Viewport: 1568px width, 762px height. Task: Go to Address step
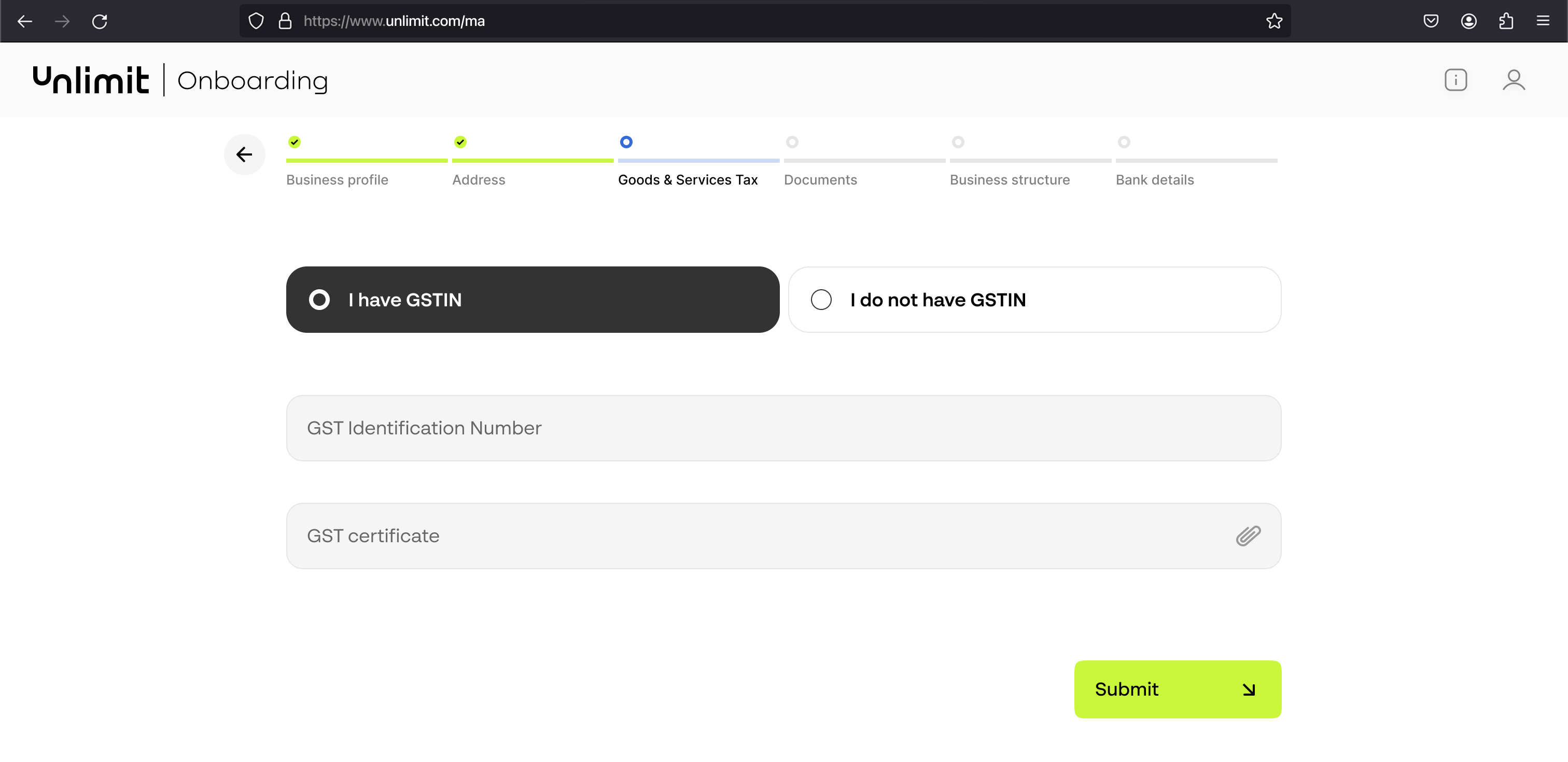[x=479, y=180]
